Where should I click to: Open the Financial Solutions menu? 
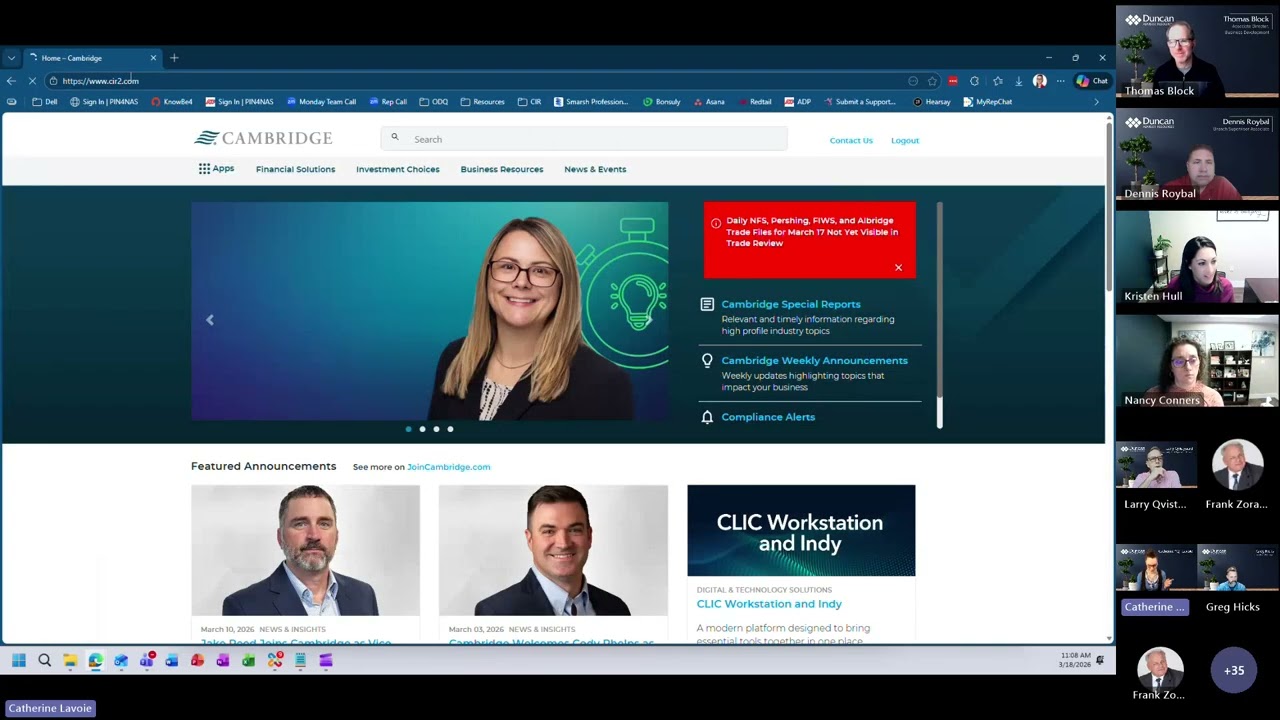(x=295, y=169)
